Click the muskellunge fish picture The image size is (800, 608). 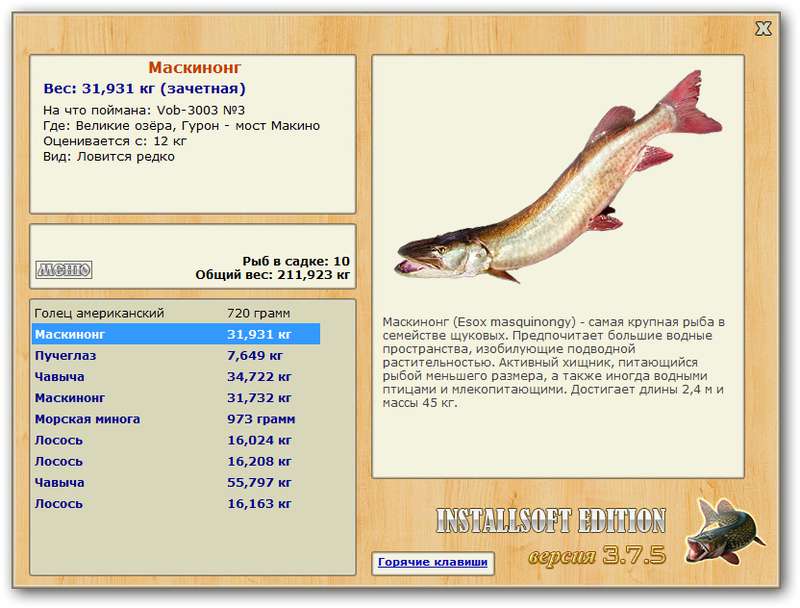pyautogui.click(x=559, y=177)
